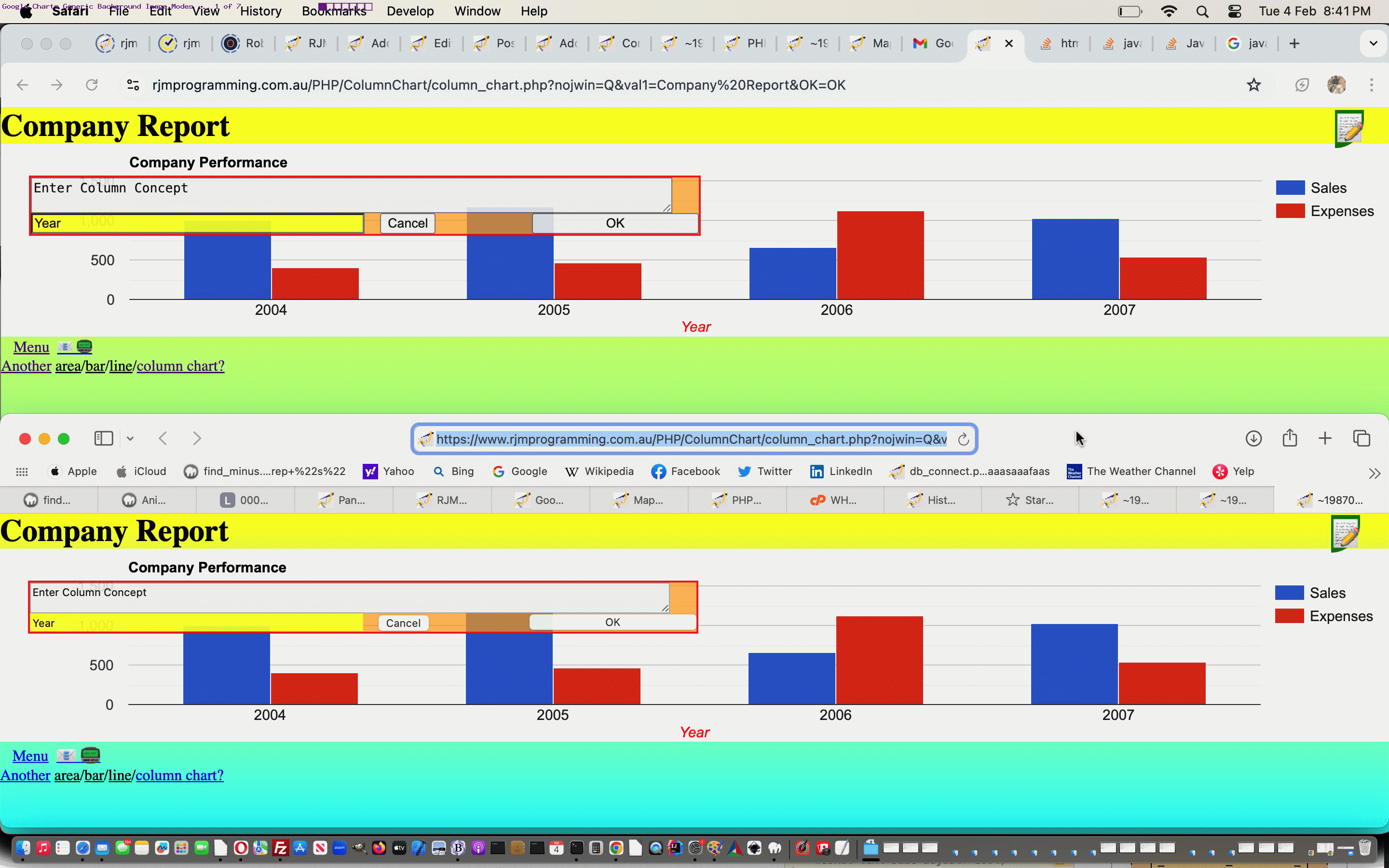Show more Safari favorites with double chevron
Image resolution: width=1389 pixels, height=868 pixels.
(1374, 473)
